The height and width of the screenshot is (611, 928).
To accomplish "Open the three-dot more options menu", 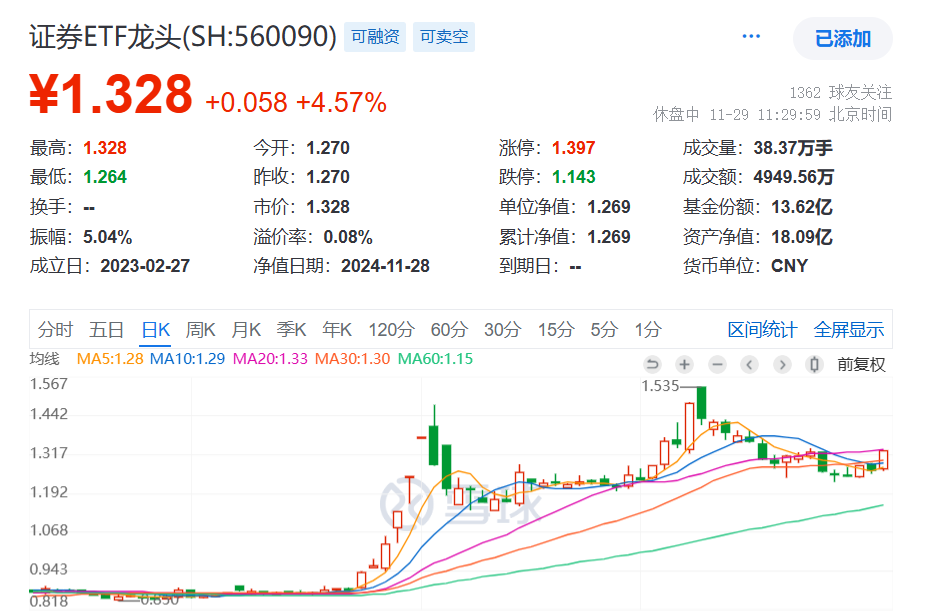I will click(x=751, y=37).
